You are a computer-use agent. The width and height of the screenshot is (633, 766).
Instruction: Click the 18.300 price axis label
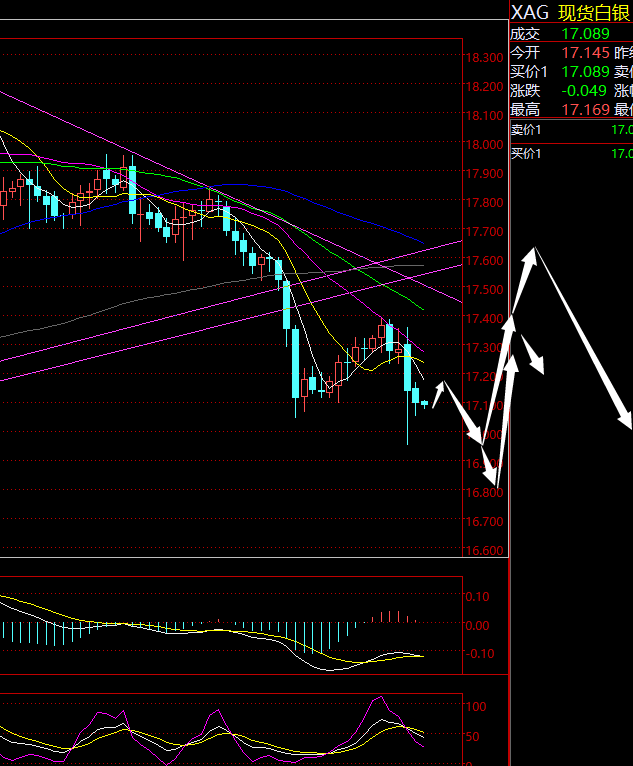484,58
